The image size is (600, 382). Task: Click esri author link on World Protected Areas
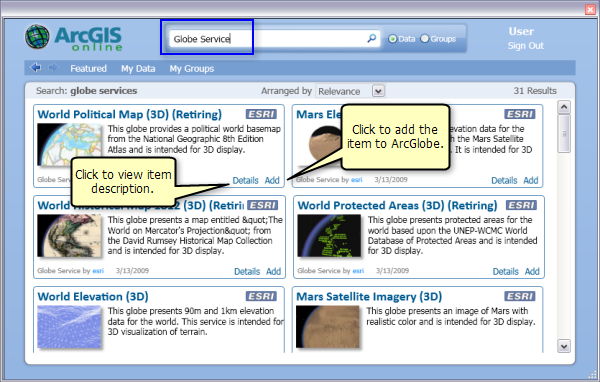coord(358,271)
